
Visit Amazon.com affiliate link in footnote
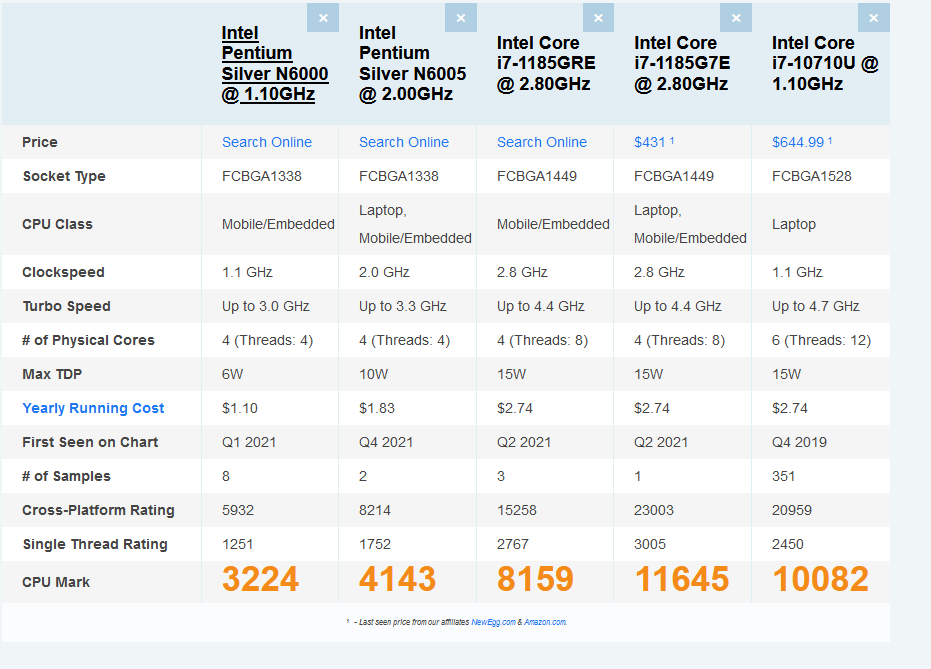point(545,622)
